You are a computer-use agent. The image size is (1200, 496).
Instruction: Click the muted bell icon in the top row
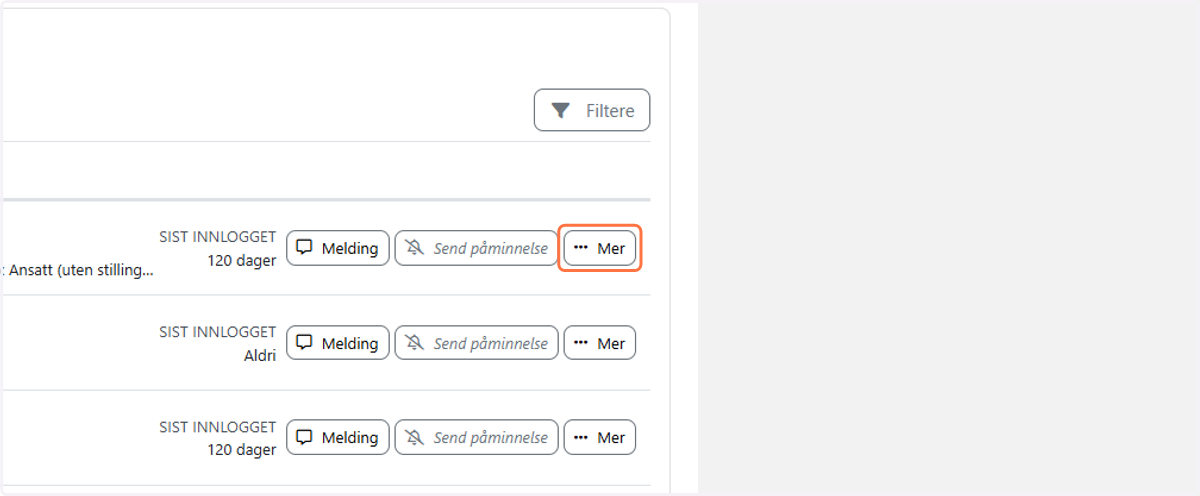pyautogui.click(x=414, y=248)
